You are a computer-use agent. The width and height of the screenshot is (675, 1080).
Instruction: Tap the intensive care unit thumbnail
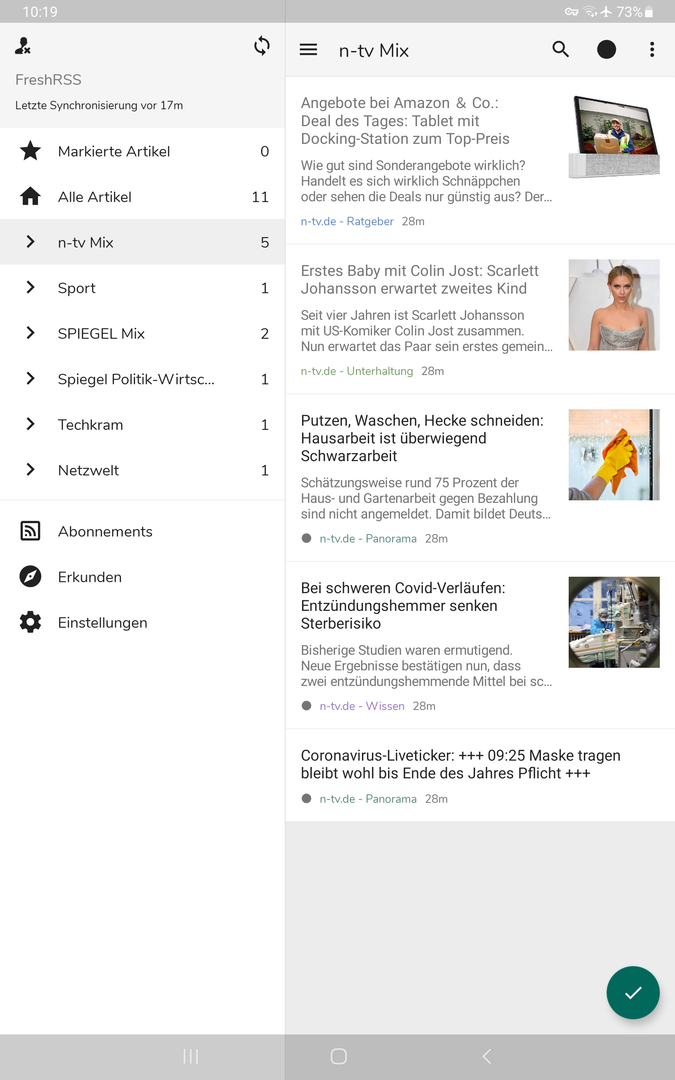coord(614,622)
